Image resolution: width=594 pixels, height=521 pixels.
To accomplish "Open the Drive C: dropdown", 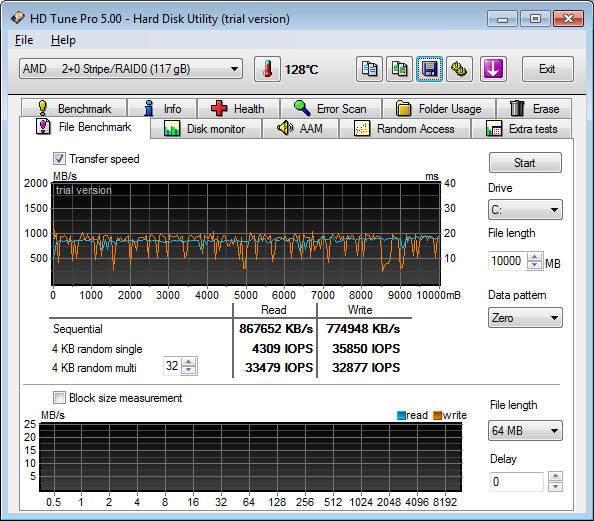I will 525,210.
